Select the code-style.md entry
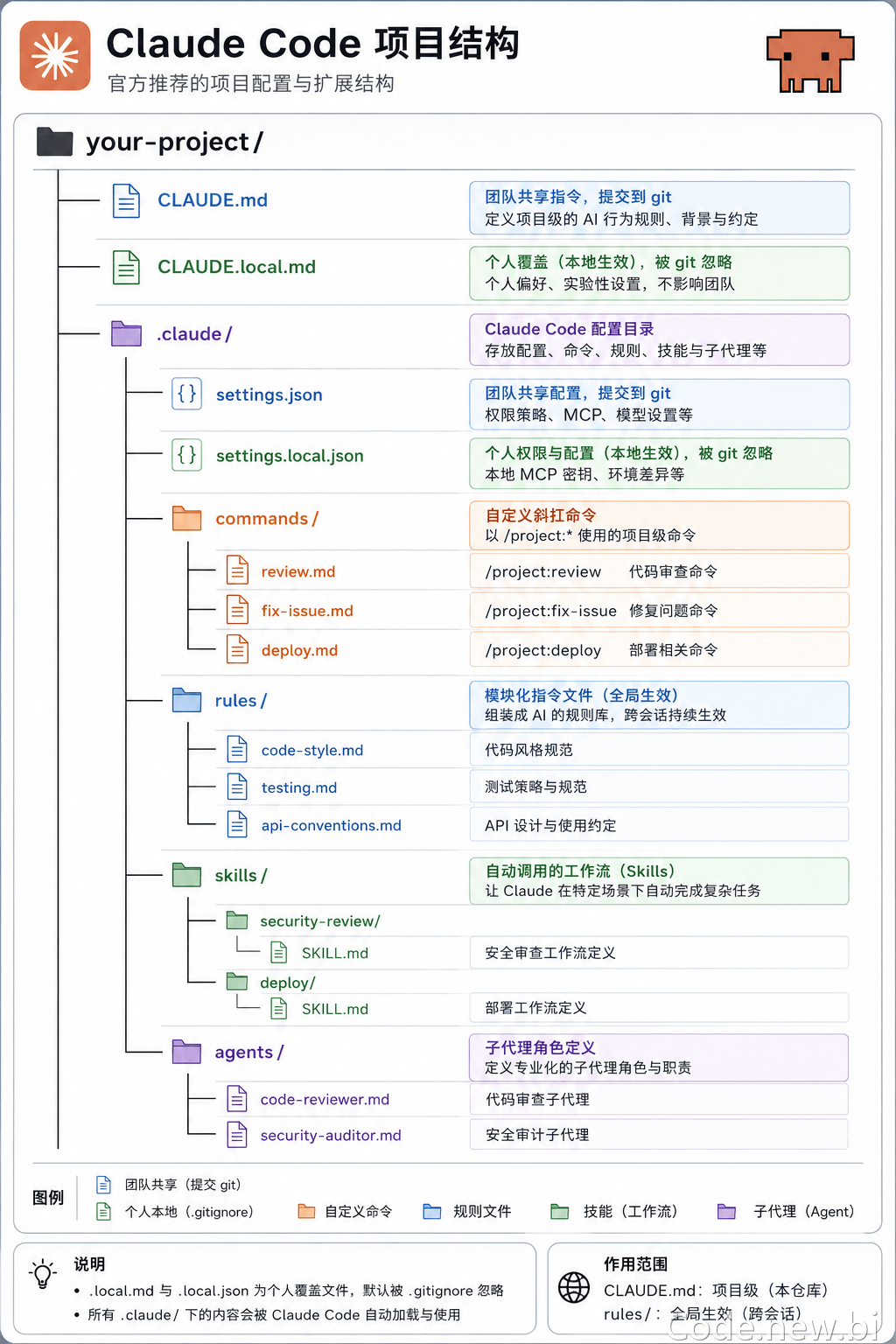 click(312, 750)
